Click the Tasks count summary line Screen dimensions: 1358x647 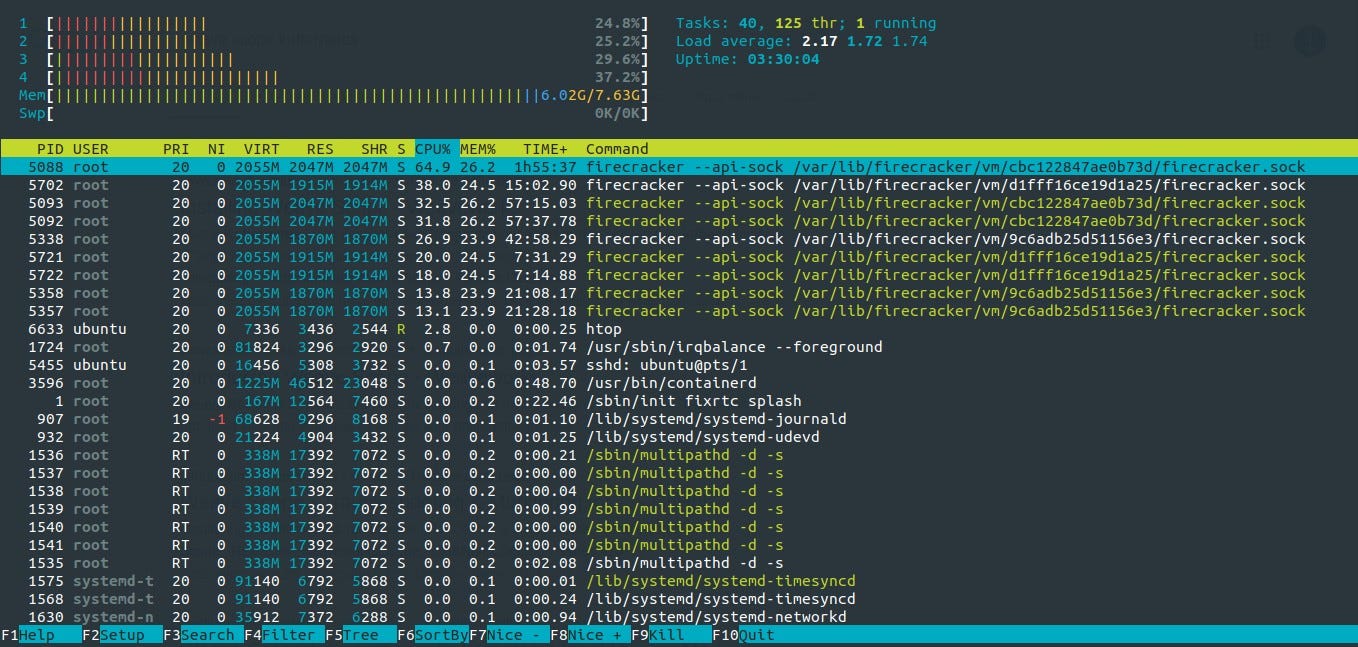click(806, 23)
